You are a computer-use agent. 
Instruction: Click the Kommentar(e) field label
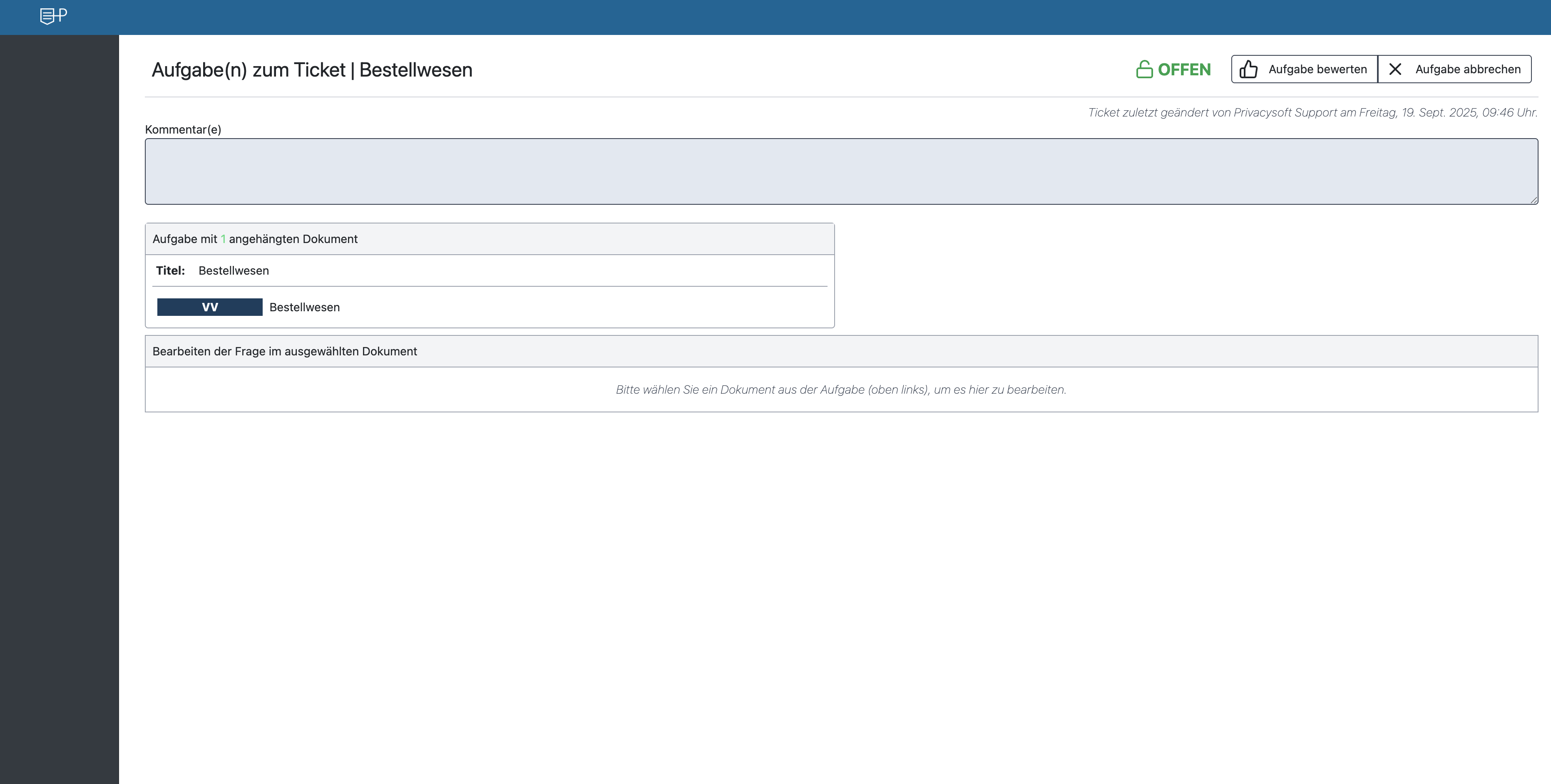(183, 129)
